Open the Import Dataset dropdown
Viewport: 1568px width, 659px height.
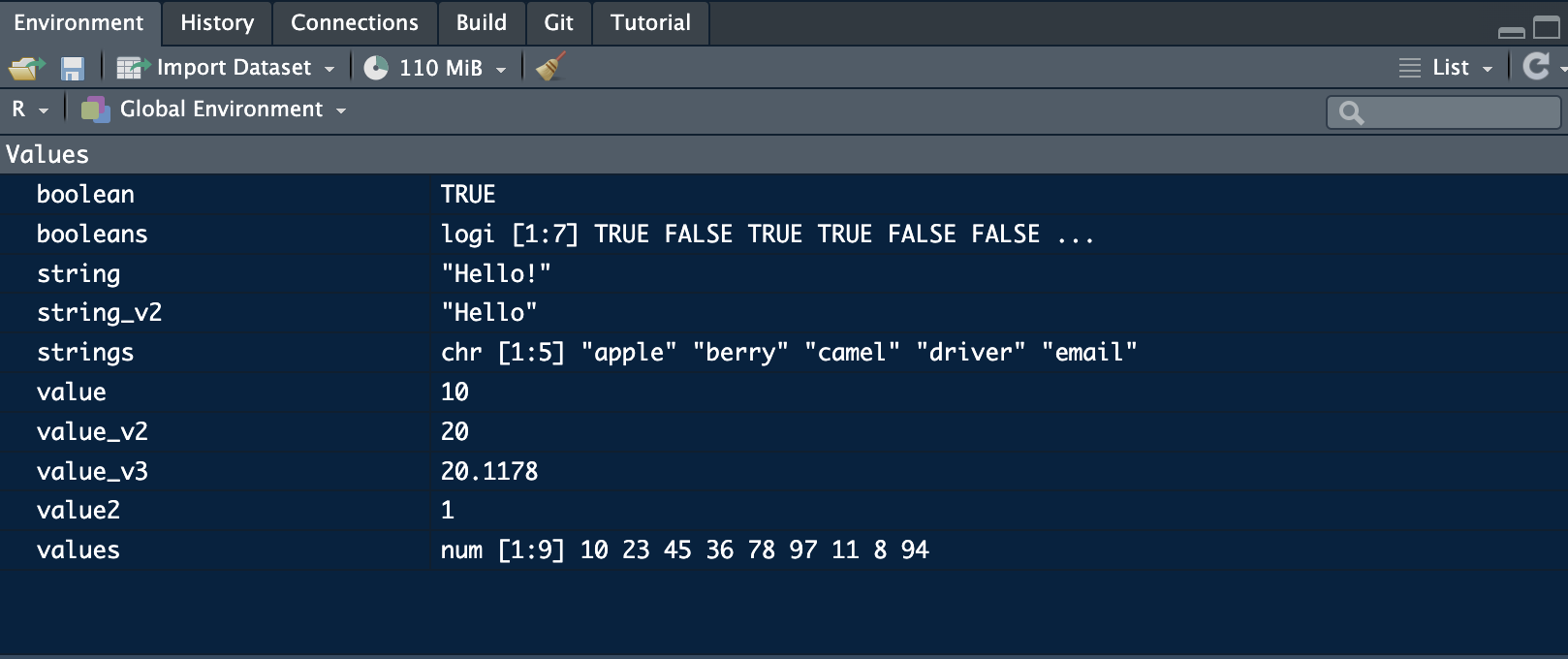click(227, 68)
